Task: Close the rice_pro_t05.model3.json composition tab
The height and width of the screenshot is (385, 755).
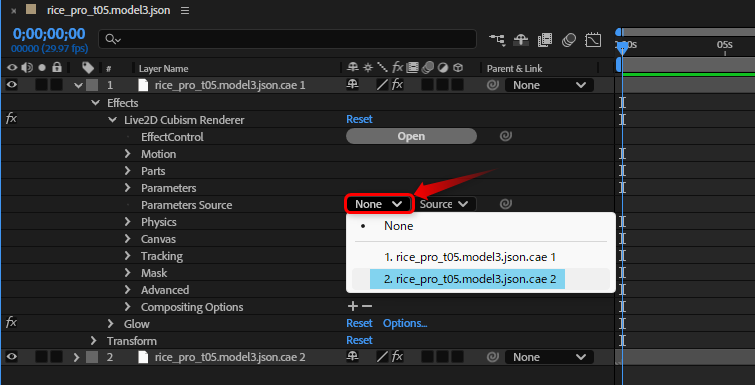Action: [x=13, y=11]
